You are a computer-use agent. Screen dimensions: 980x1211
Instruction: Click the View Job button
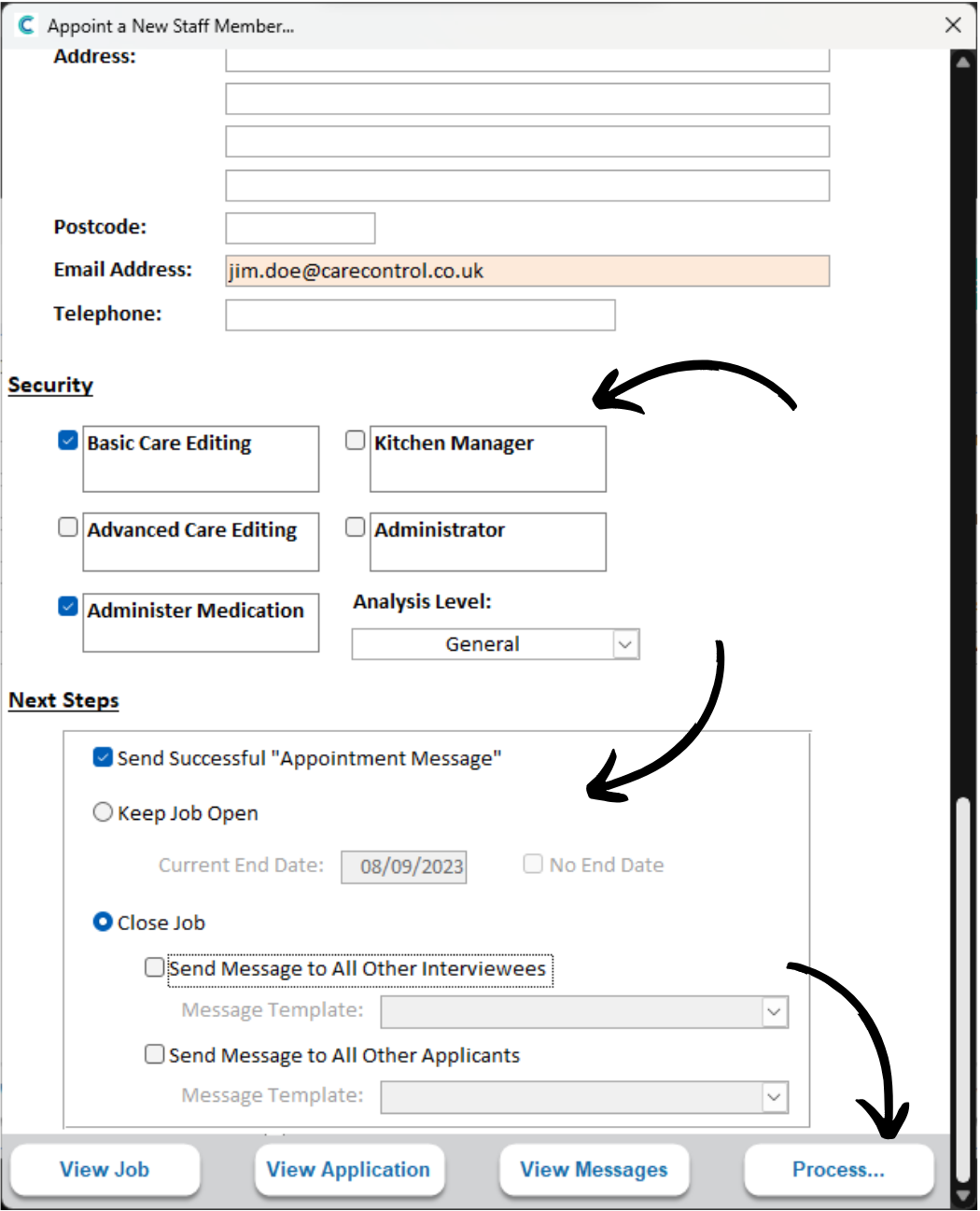click(105, 1170)
